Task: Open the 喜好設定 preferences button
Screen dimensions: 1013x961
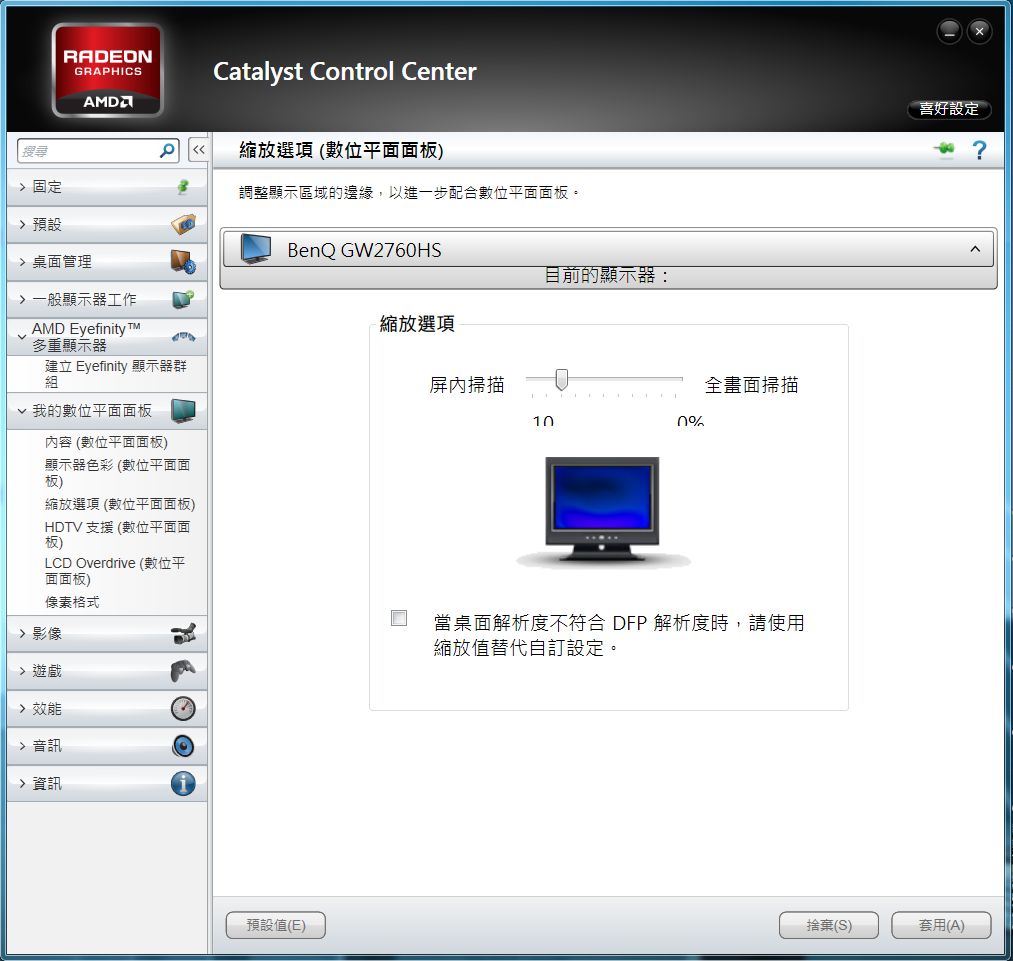Action: (x=948, y=109)
